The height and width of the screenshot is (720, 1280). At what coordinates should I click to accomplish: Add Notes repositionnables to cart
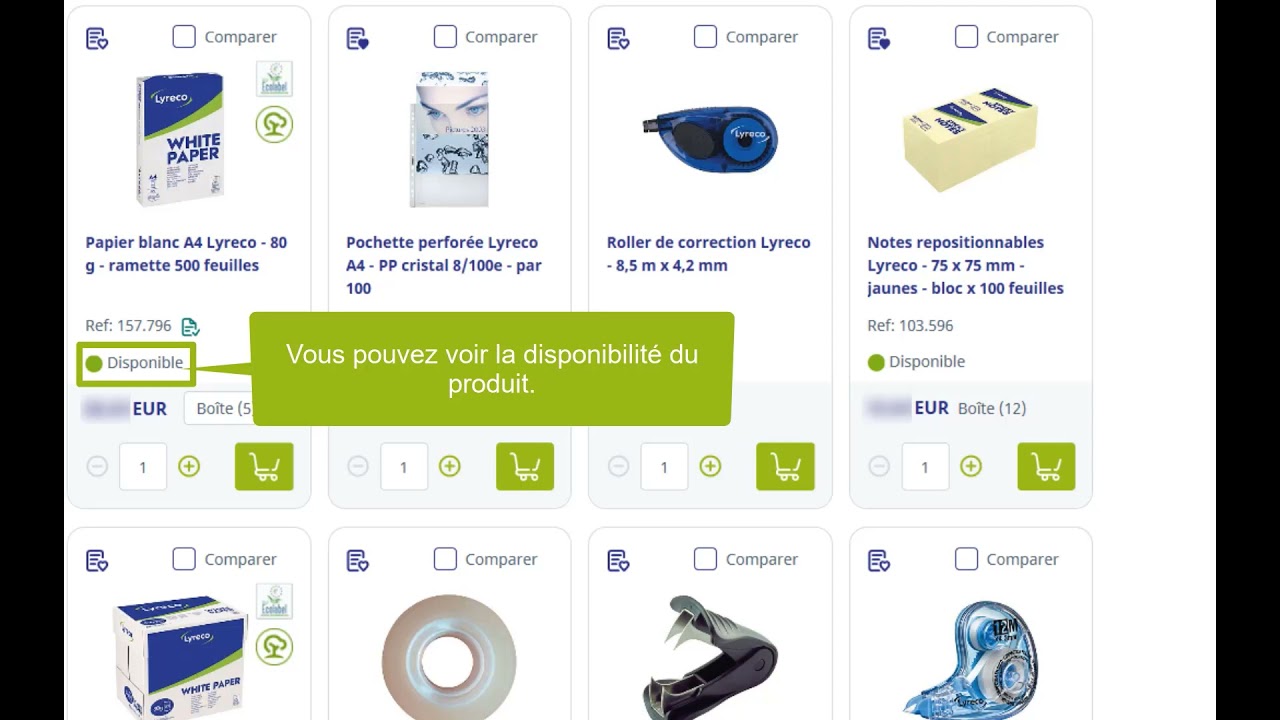coord(1046,466)
